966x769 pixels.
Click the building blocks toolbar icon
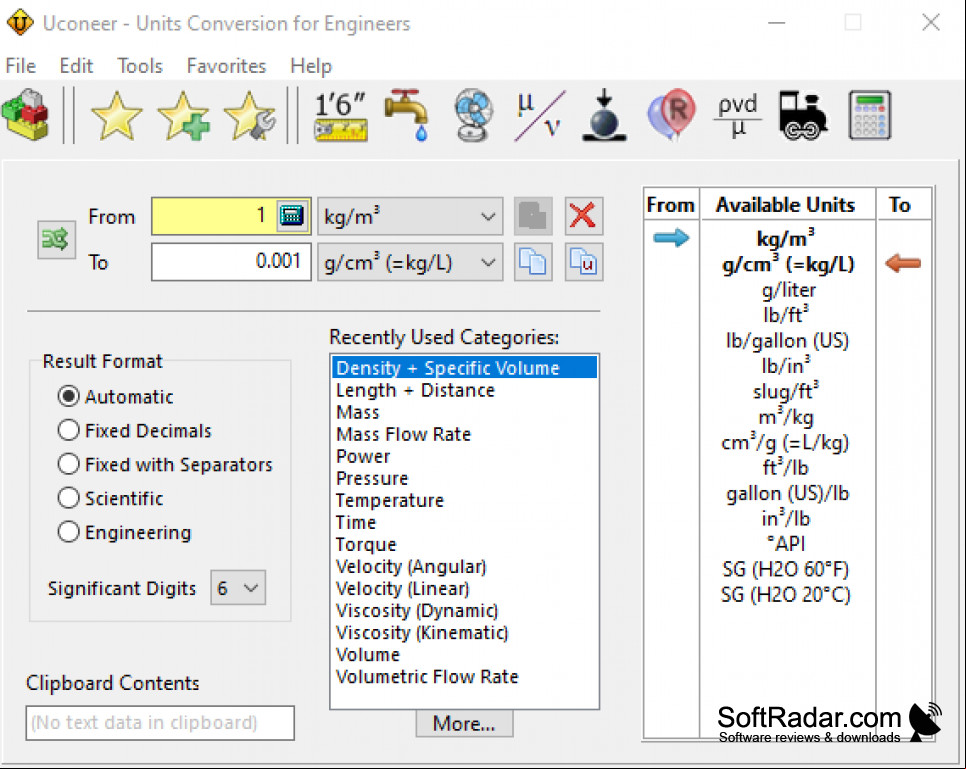tap(25, 115)
